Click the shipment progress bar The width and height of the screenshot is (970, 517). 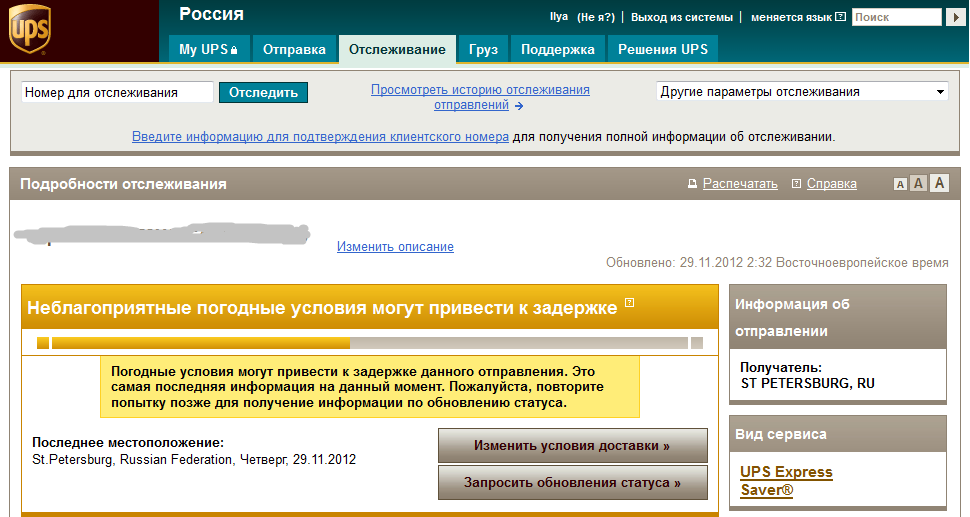coord(370,343)
